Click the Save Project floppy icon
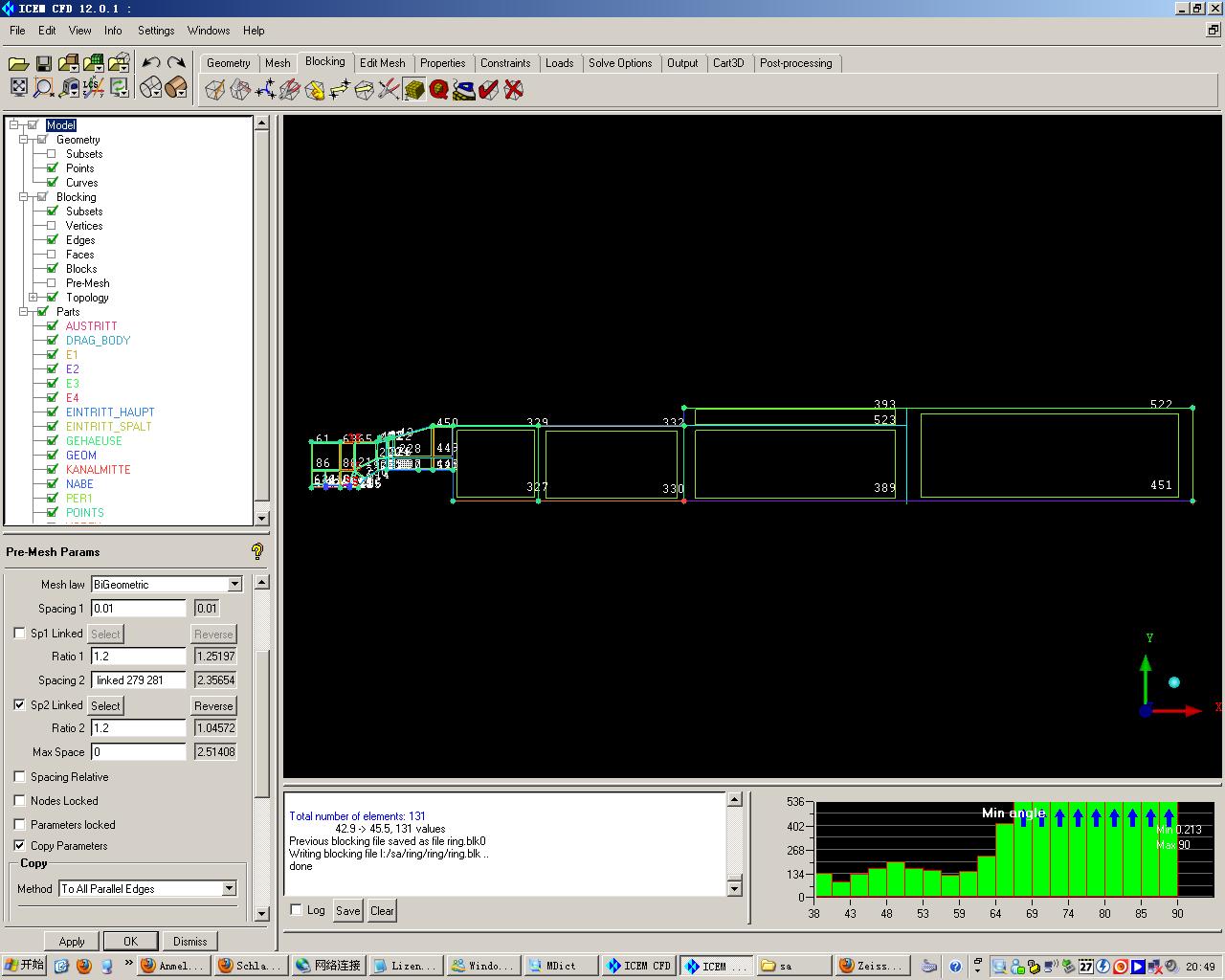 point(43,63)
